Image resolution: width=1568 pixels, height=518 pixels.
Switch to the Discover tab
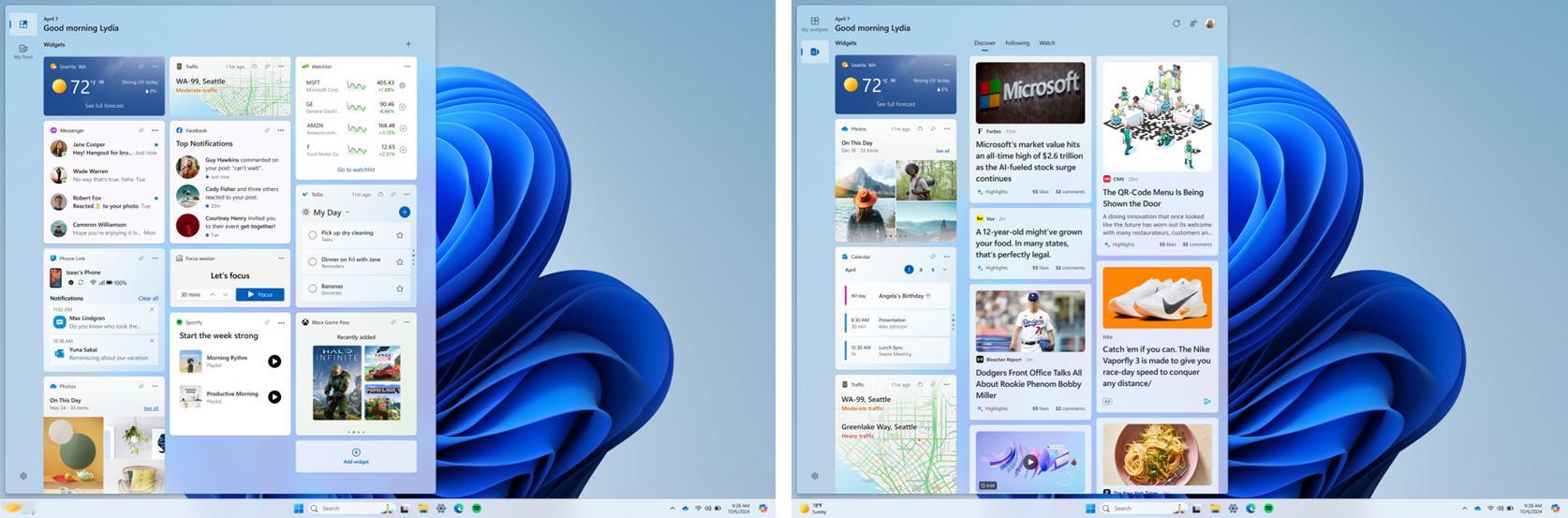point(984,43)
